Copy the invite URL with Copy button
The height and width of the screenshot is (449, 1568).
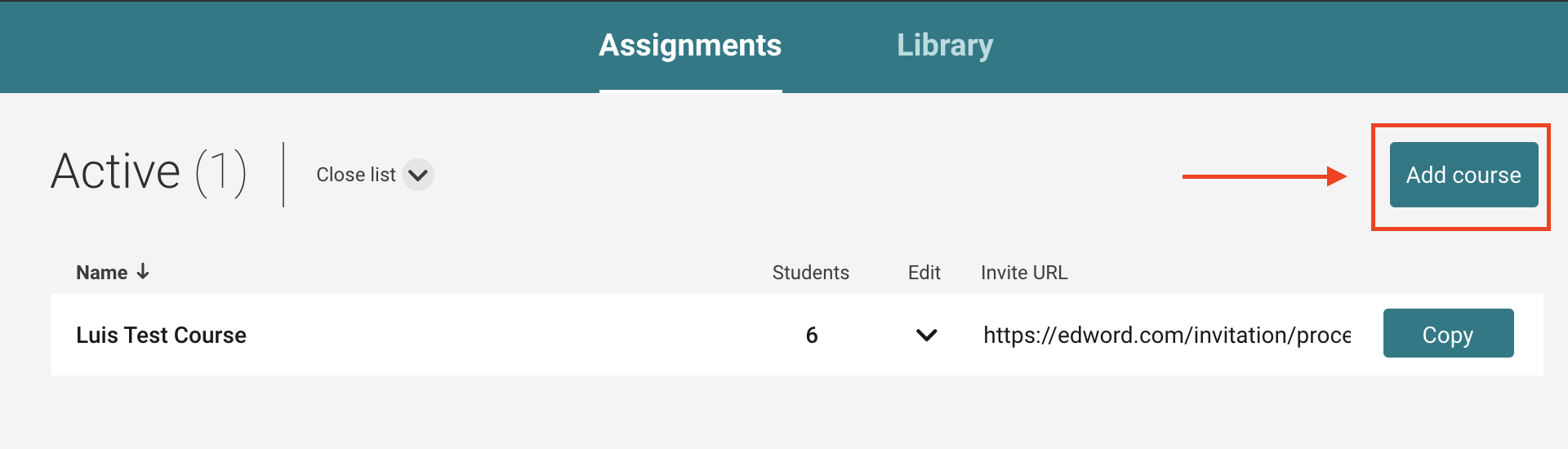coord(1448,333)
